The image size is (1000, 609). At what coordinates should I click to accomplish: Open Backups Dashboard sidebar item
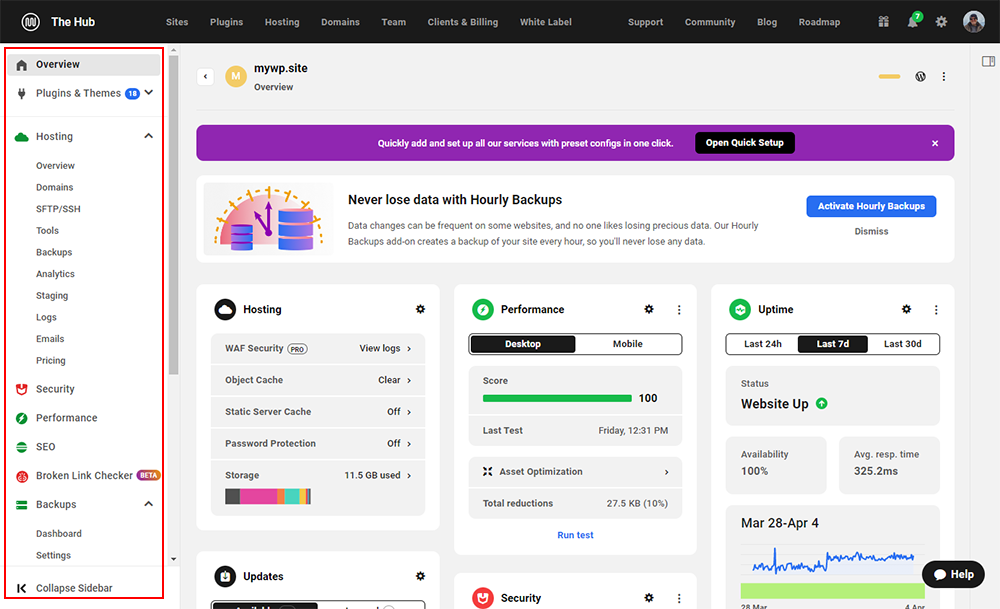click(59, 533)
